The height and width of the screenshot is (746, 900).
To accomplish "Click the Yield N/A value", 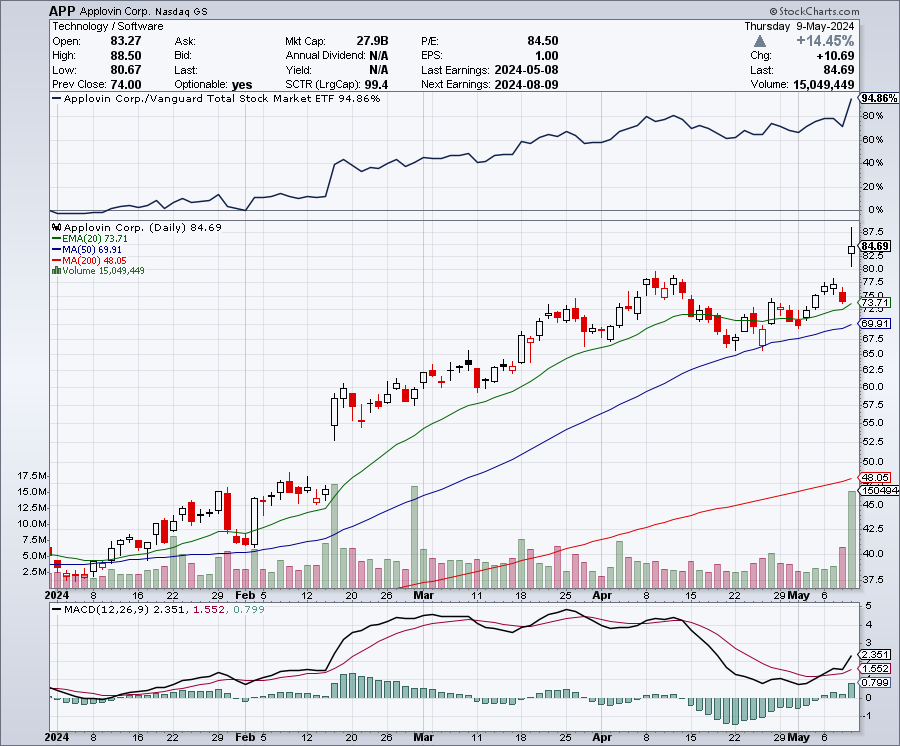I will tap(379, 70).
